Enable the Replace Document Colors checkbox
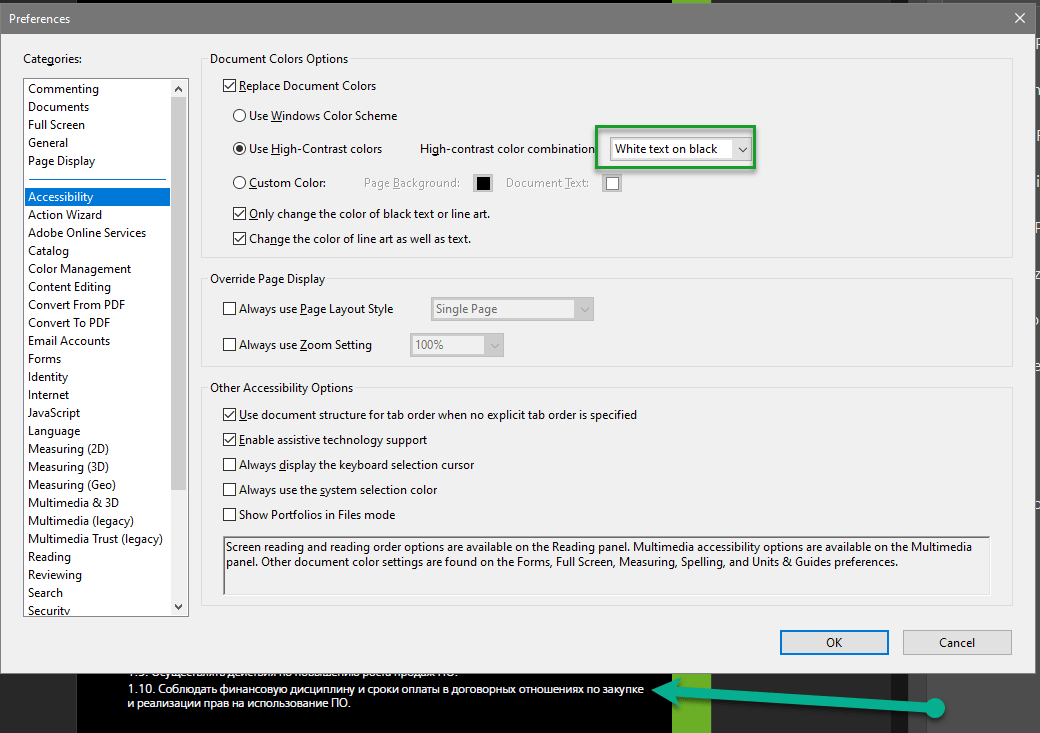Image resolution: width=1040 pixels, height=733 pixels. click(229, 86)
